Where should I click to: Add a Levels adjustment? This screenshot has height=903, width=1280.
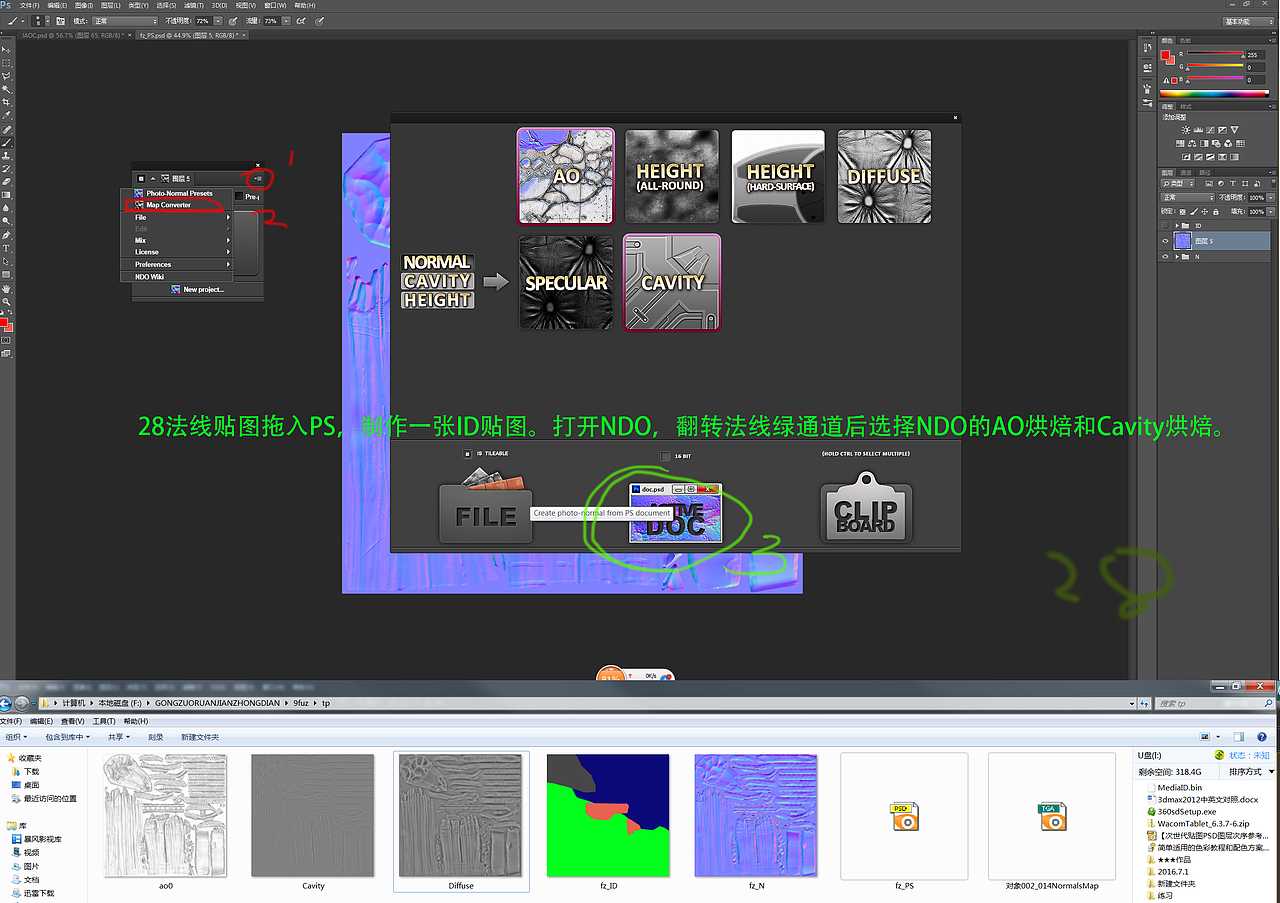pyautogui.click(x=1198, y=130)
